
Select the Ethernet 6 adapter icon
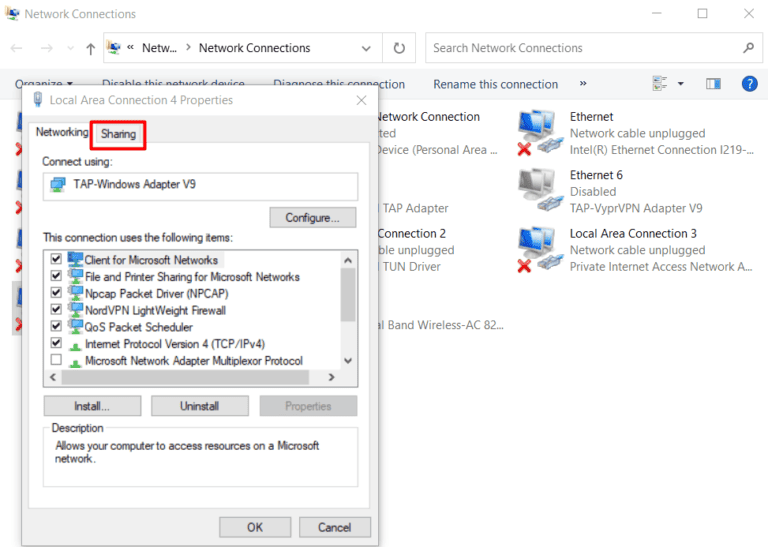point(540,190)
